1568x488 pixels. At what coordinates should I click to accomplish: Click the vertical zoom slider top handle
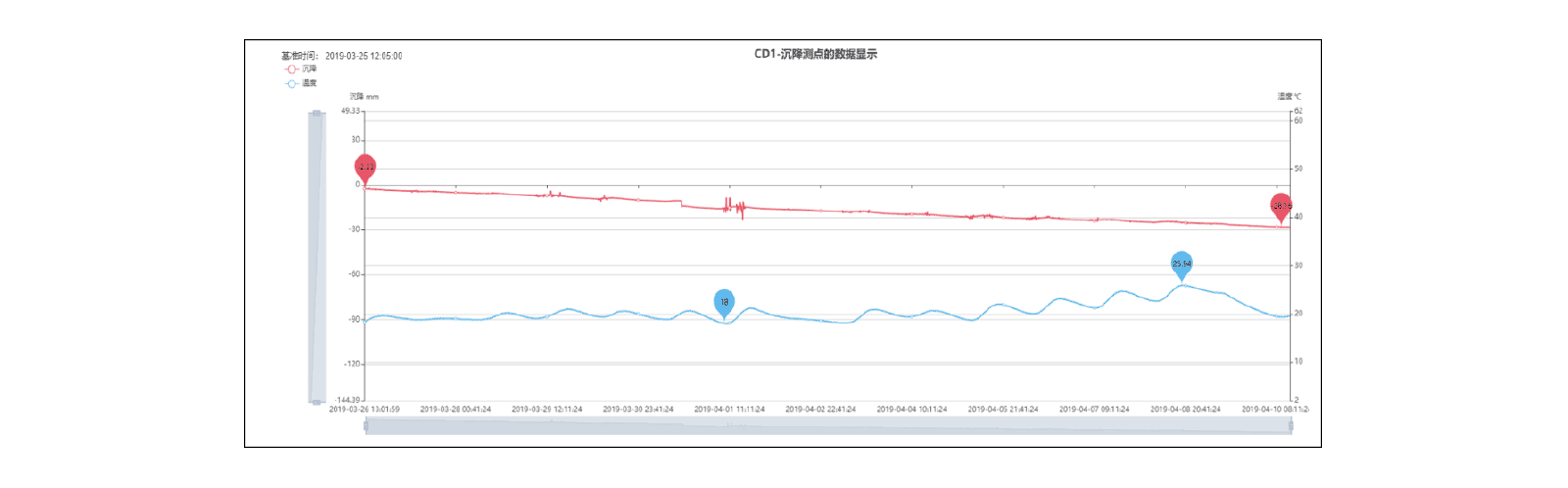coord(317,114)
